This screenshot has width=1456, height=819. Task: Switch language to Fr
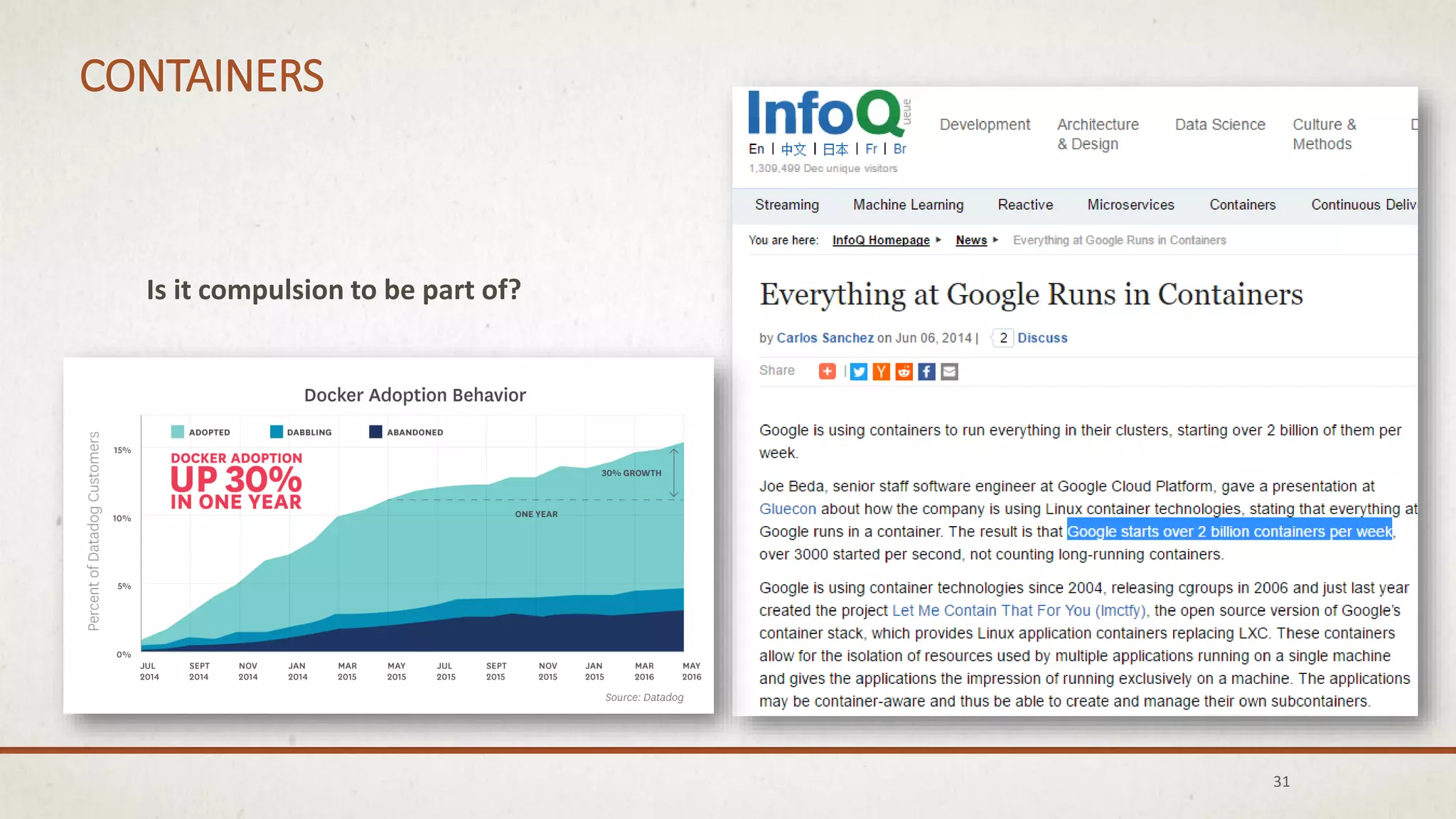tap(871, 149)
